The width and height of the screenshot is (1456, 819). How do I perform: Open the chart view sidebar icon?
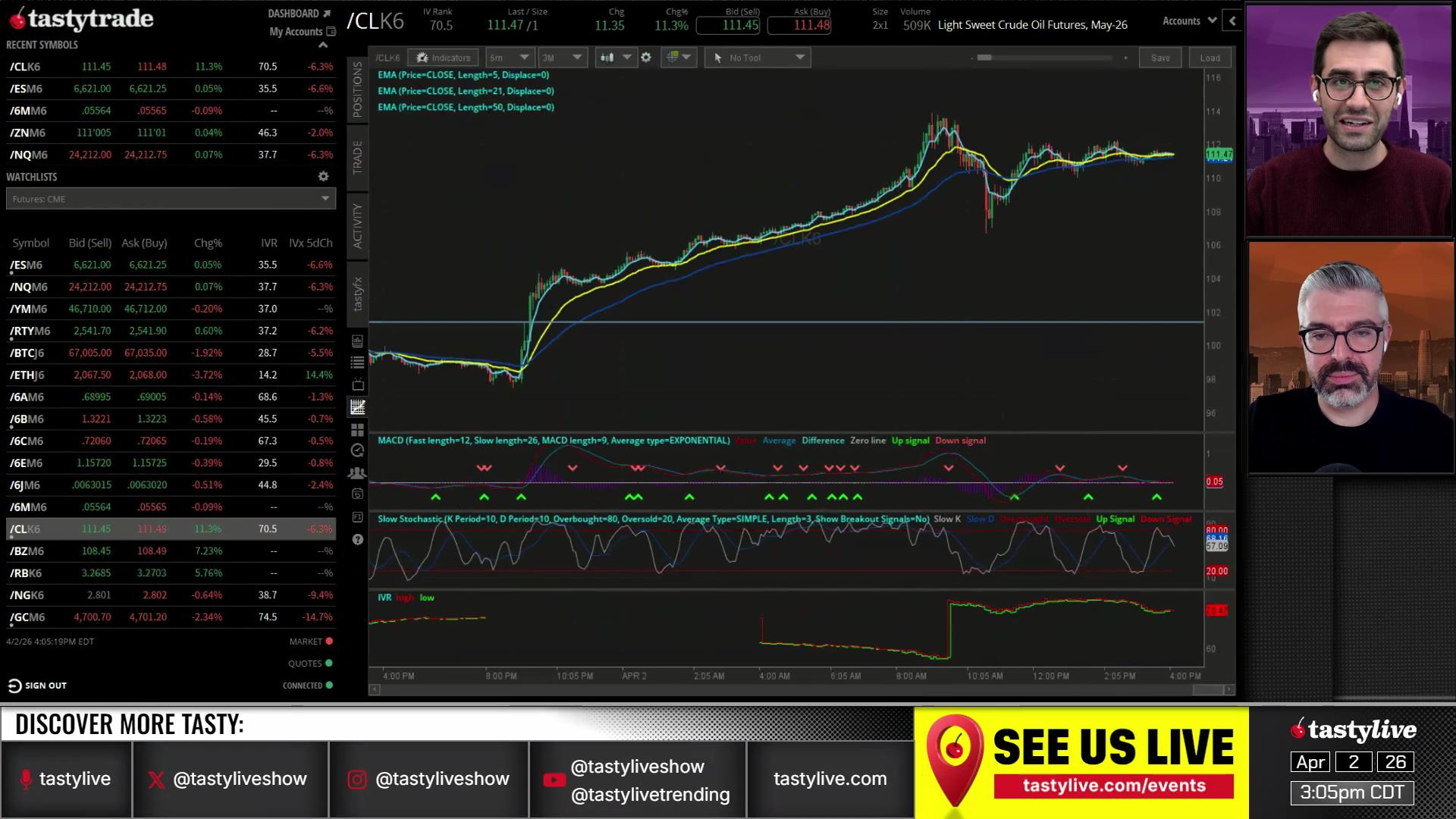358,407
